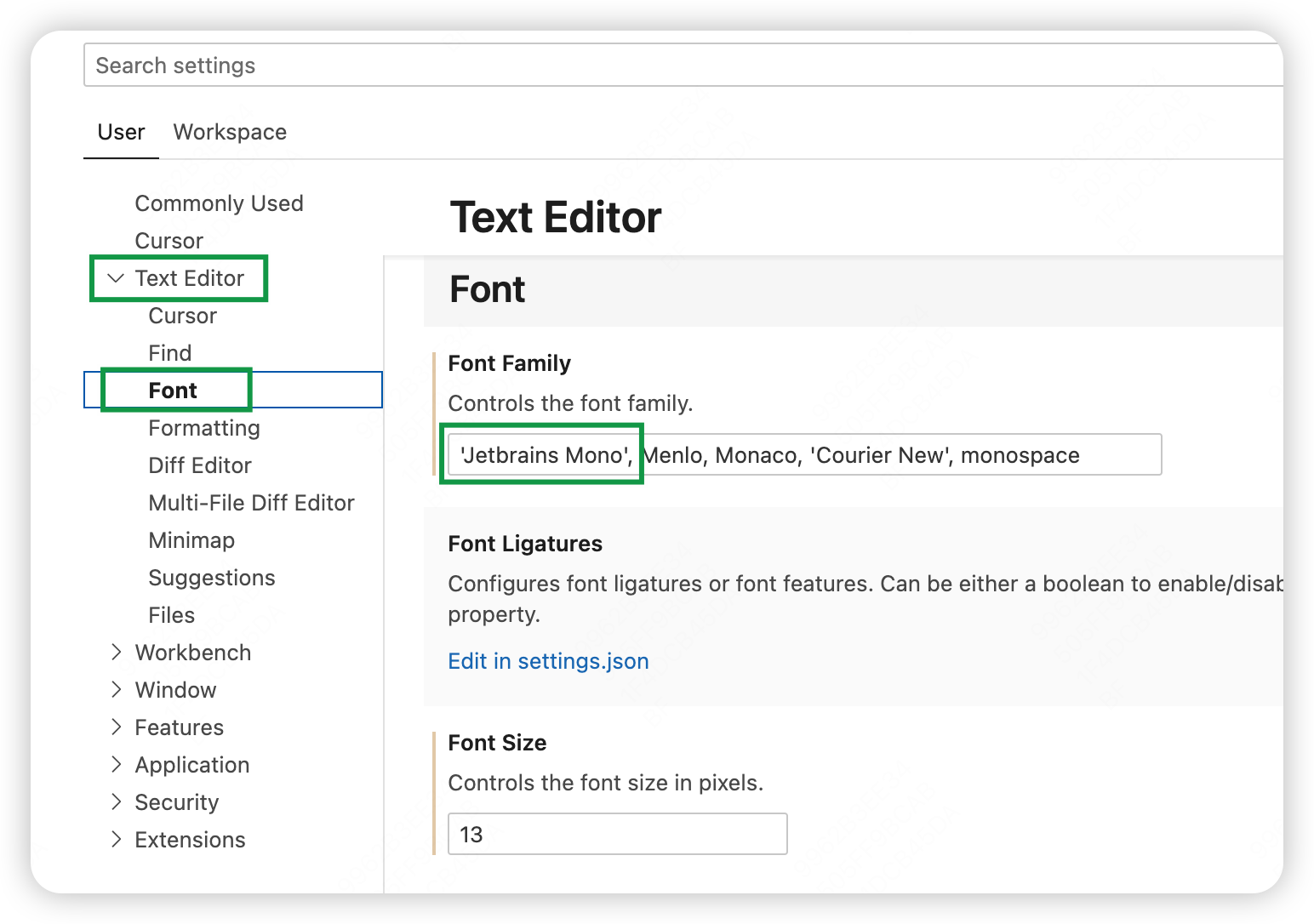Select top-level Cursor entry below Commonly Used
1314x924 pixels.
point(169,241)
